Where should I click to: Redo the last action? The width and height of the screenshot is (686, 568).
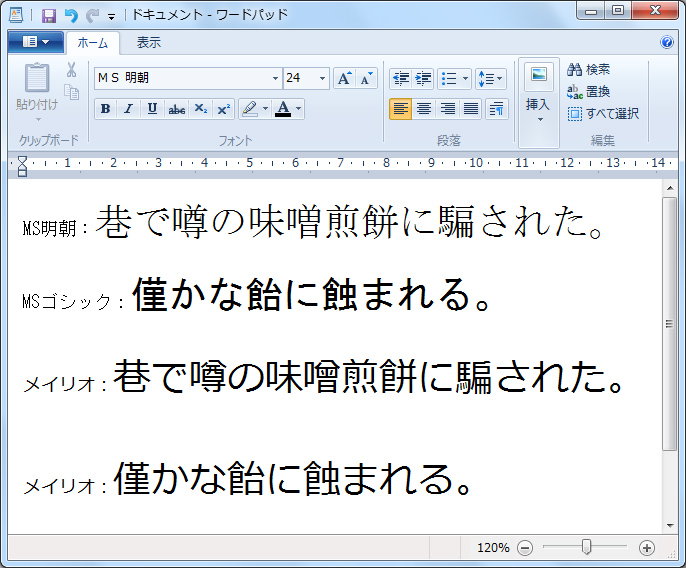(x=92, y=16)
